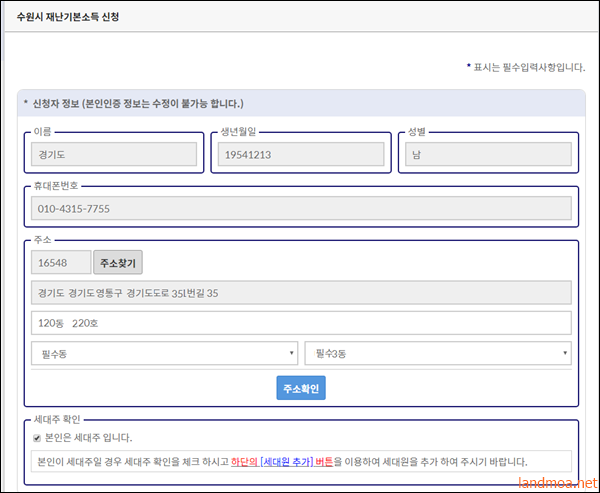Screen dimensions: 600x493
Task: Click the road address field 경기도도로 35번길
Action: (x=301, y=293)
